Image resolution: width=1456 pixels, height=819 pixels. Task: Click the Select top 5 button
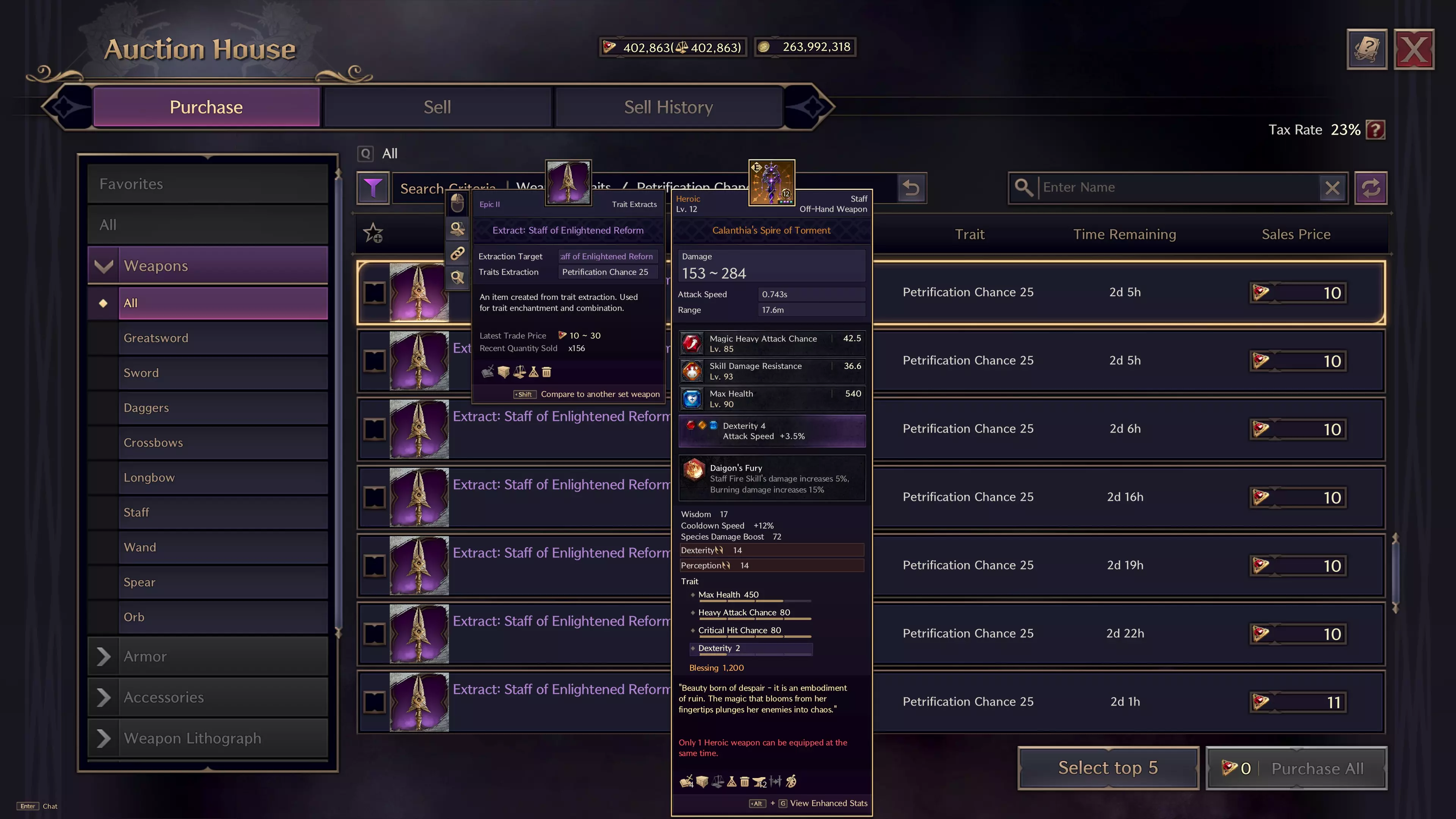coord(1108,768)
